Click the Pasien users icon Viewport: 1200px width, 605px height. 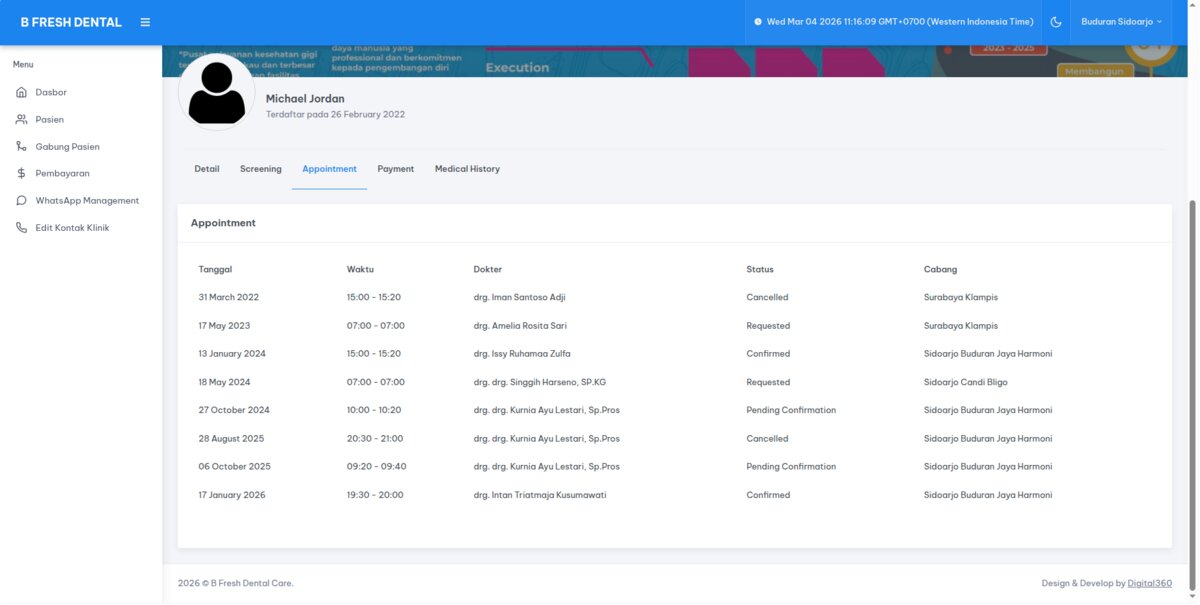pos(22,120)
